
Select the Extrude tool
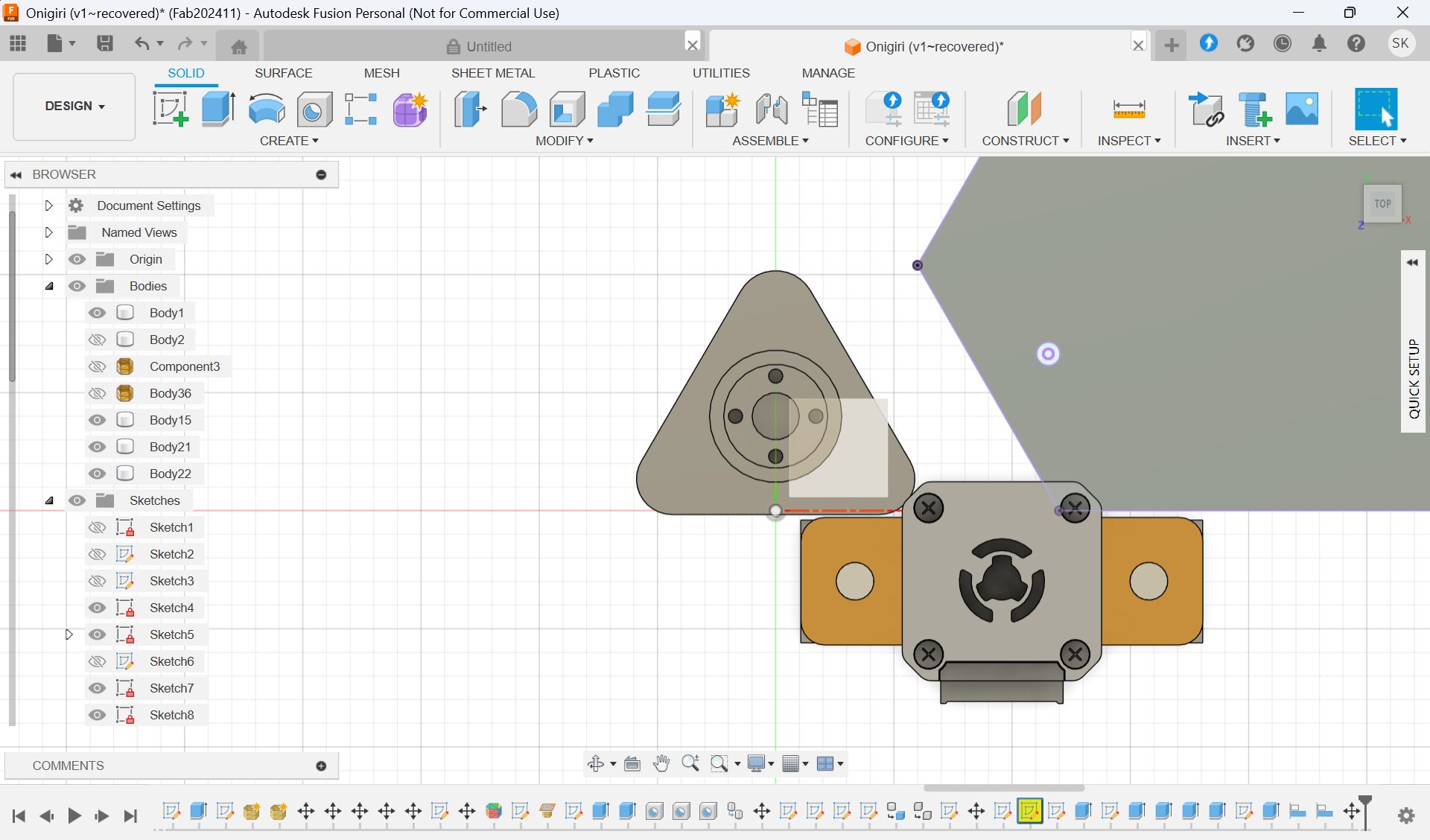coord(218,109)
